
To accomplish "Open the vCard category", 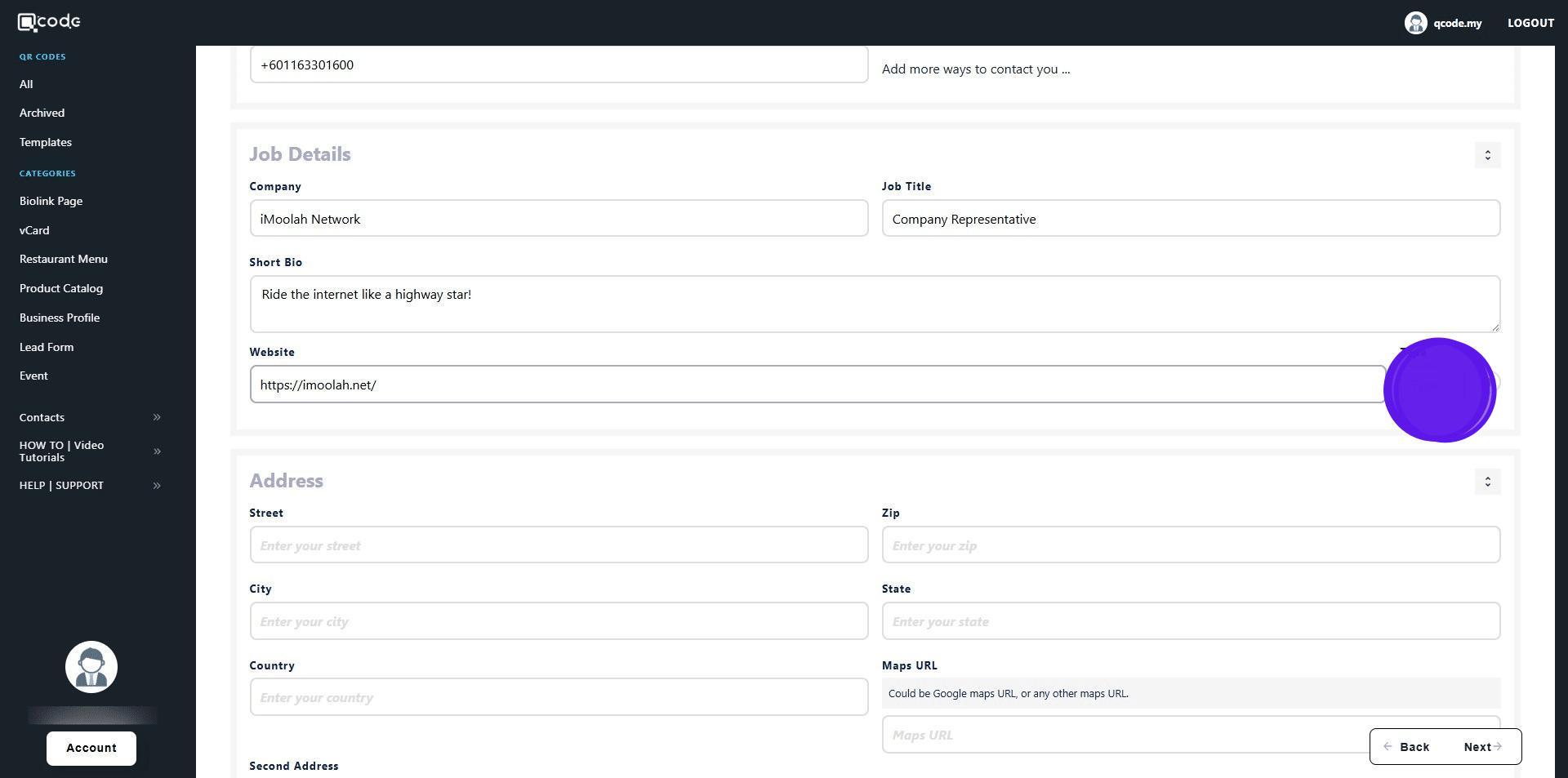I will (x=34, y=230).
